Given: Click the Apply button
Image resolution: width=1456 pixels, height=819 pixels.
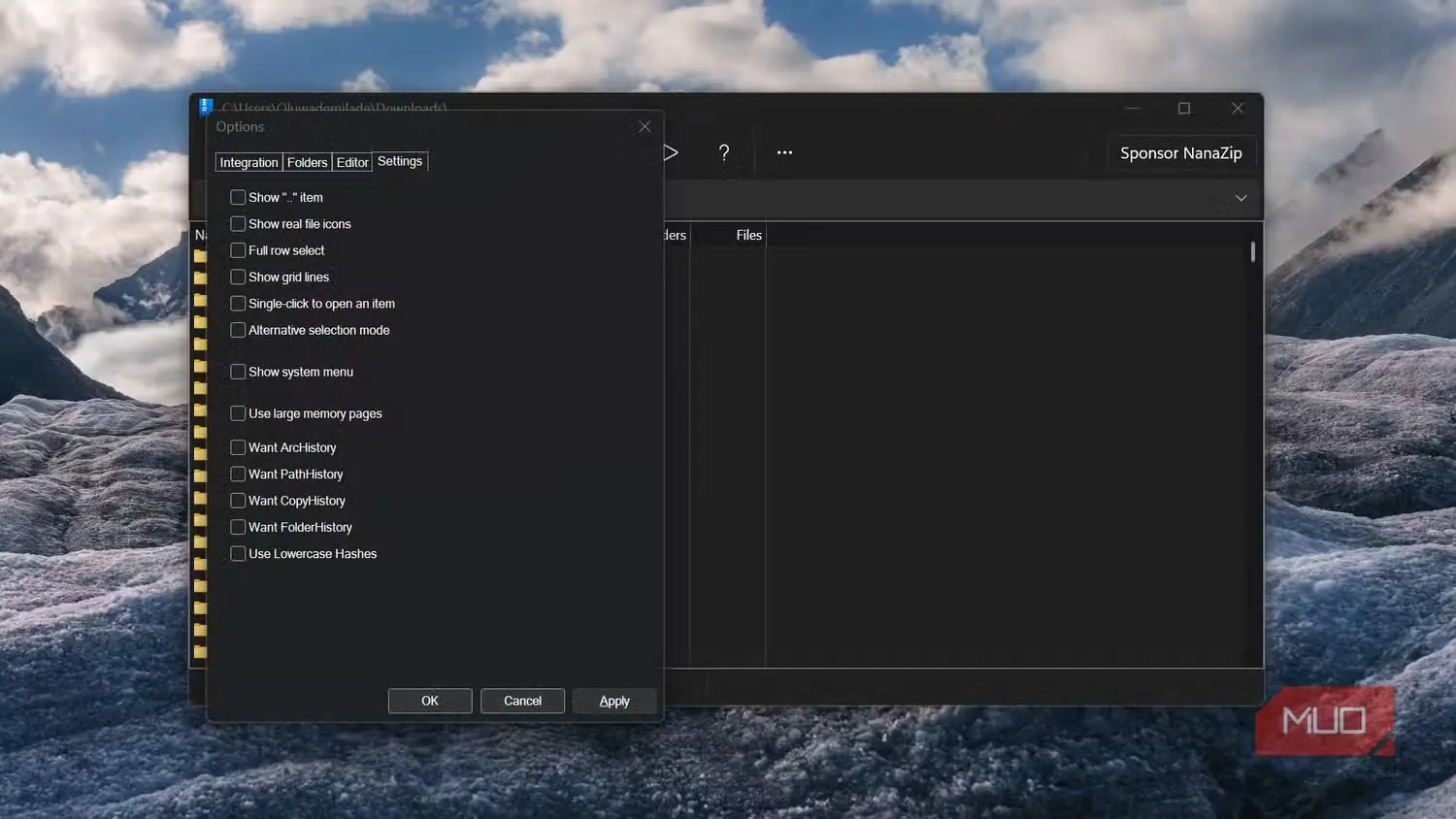Looking at the screenshot, I should coord(614,701).
